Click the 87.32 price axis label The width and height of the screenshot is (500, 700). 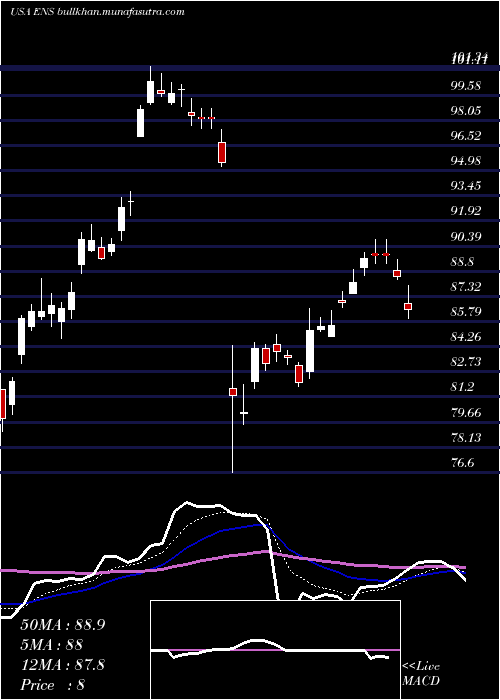pyautogui.click(x=466, y=286)
